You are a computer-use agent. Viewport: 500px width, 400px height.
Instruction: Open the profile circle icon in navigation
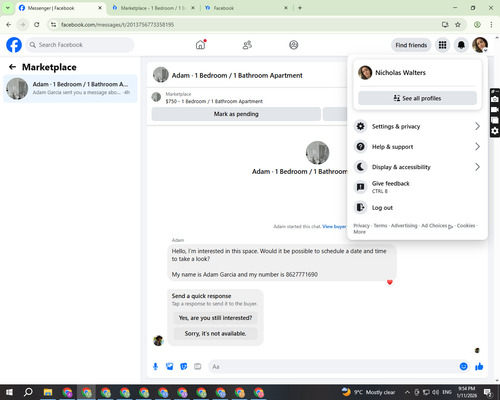pos(294,45)
